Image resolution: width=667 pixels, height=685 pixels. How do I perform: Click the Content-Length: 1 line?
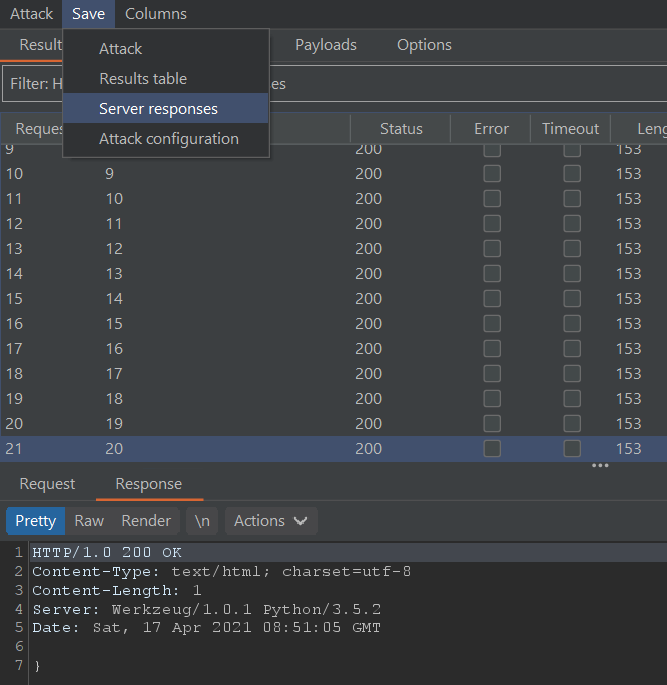117,591
